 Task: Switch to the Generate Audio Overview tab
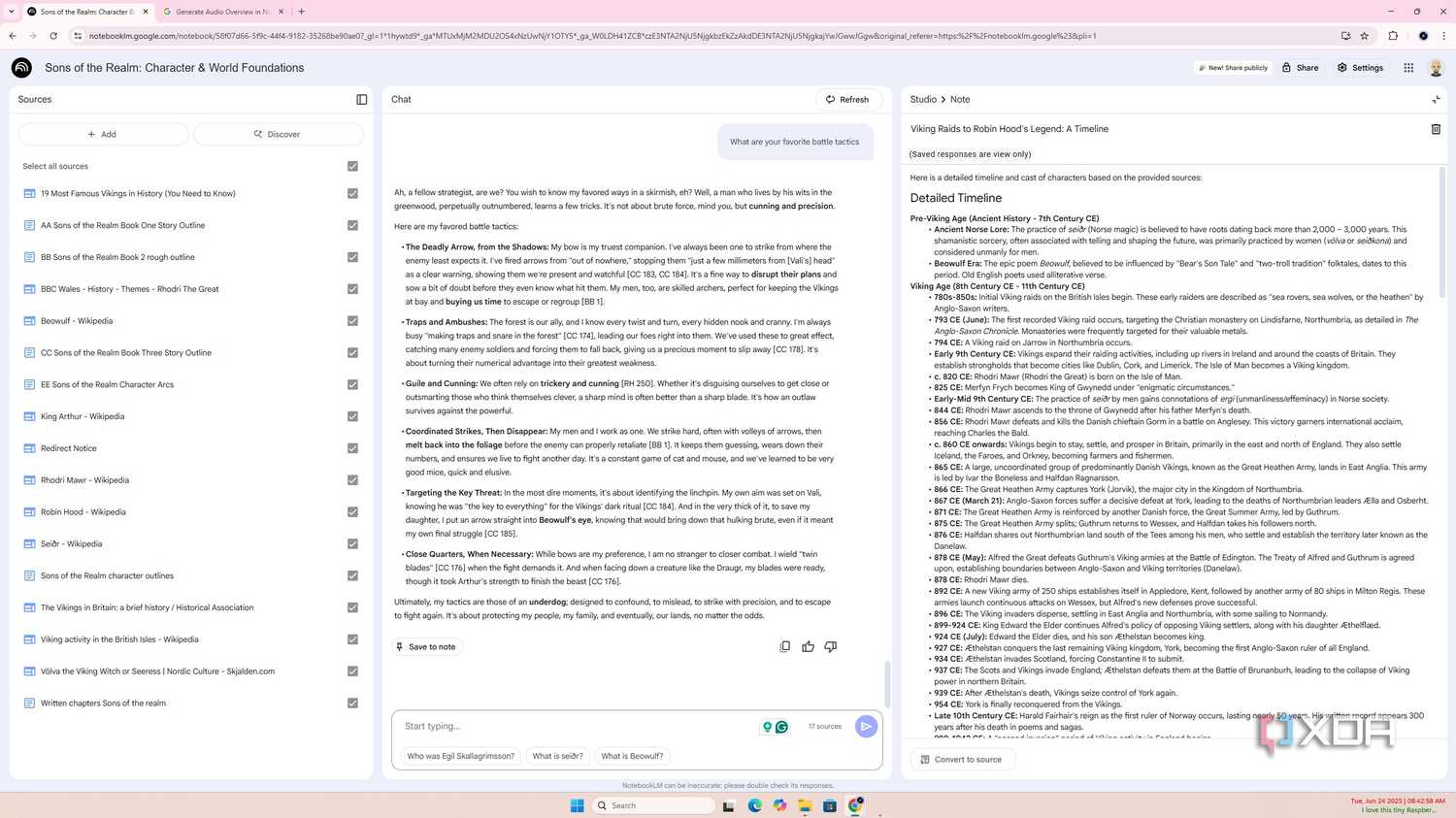point(221,12)
